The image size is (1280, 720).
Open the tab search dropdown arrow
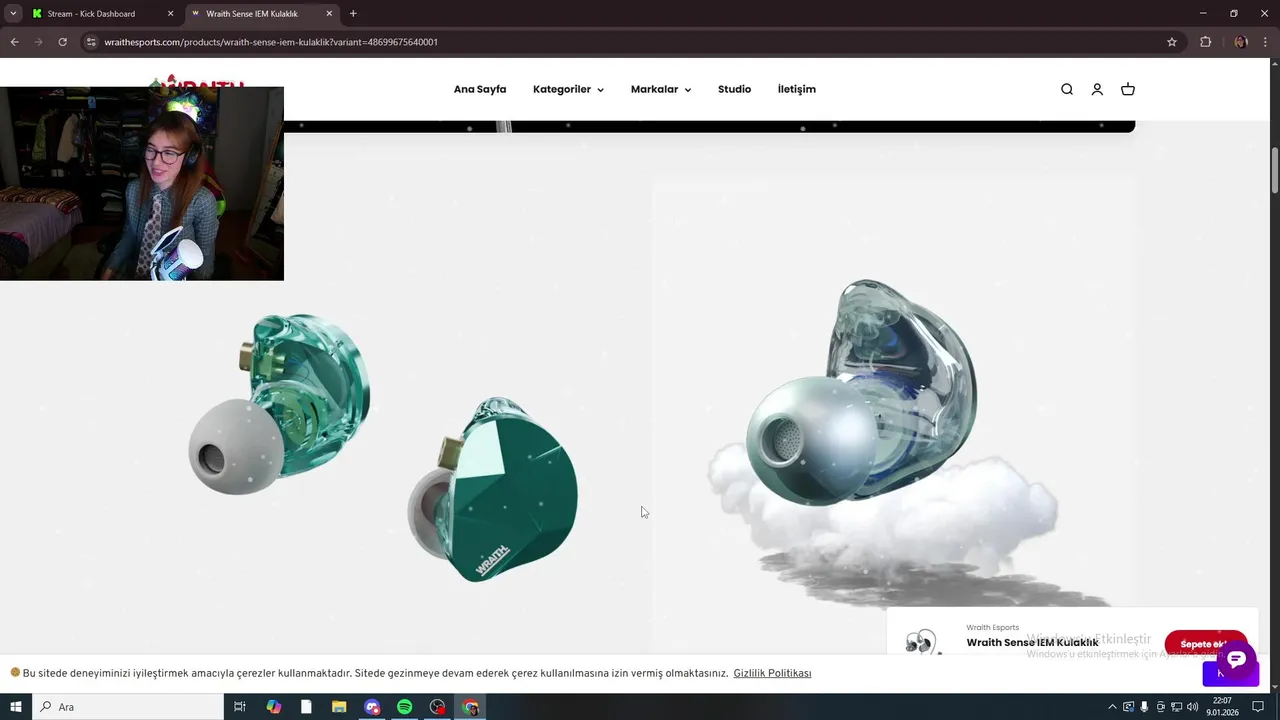click(x=13, y=14)
